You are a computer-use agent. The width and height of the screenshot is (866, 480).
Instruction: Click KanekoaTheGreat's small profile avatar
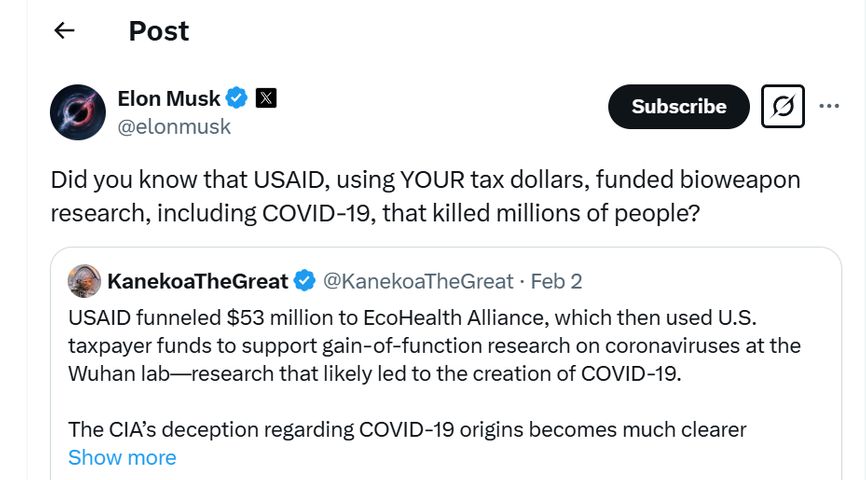[84, 281]
